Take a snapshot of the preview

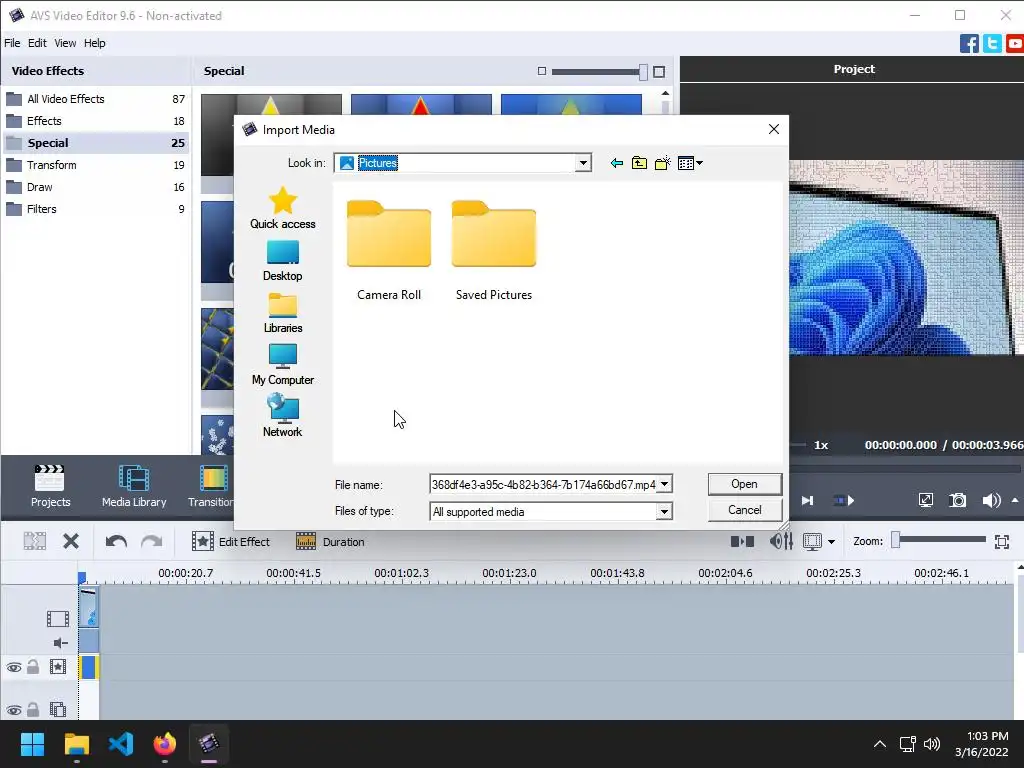click(x=957, y=500)
